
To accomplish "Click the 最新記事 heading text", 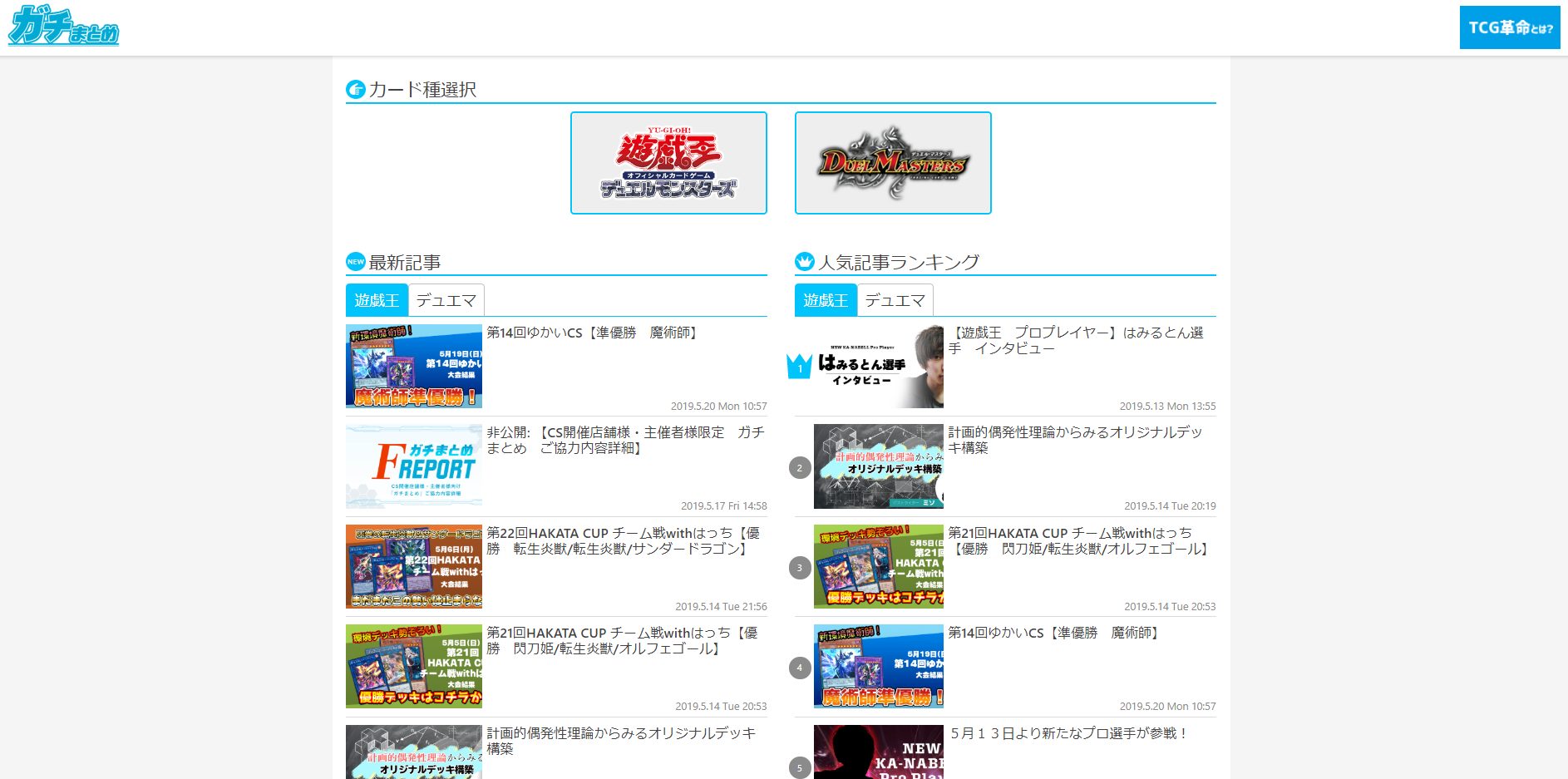I will (404, 263).
